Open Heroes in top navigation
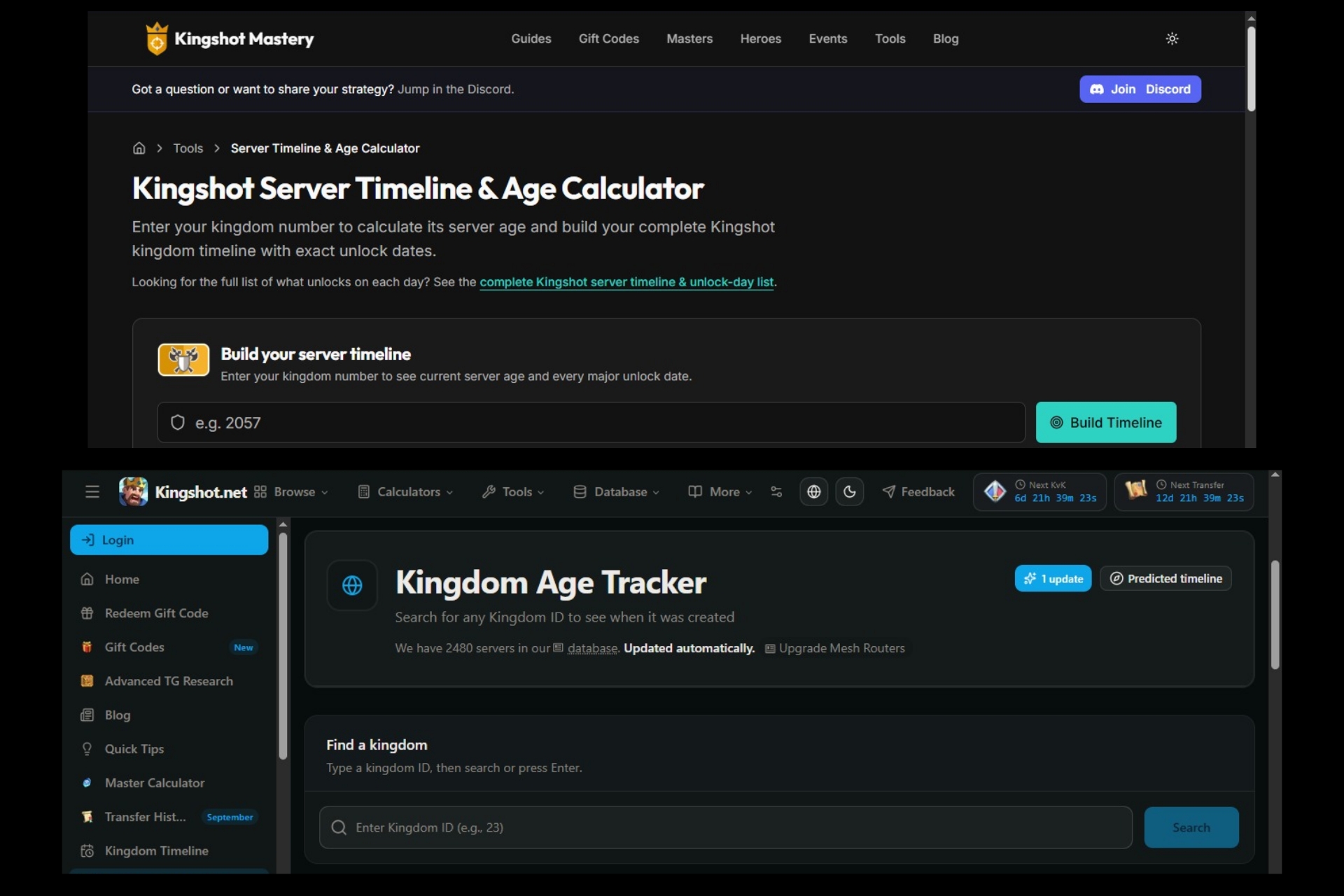Image resolution: width=1344 pixels, height=896 pixels. [x=760, y=38]
